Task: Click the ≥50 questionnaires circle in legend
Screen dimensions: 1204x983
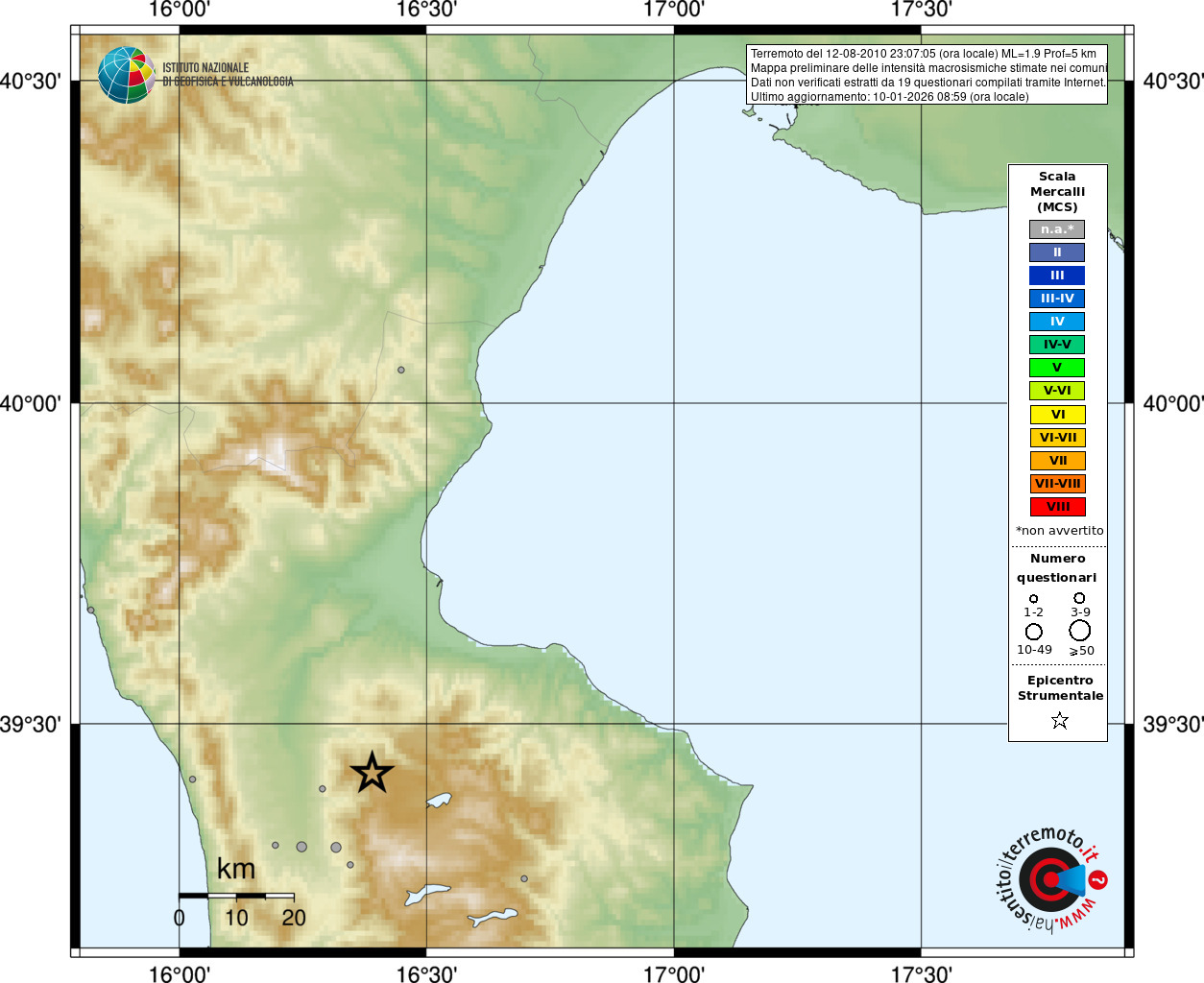Action: coord(1080,631)
